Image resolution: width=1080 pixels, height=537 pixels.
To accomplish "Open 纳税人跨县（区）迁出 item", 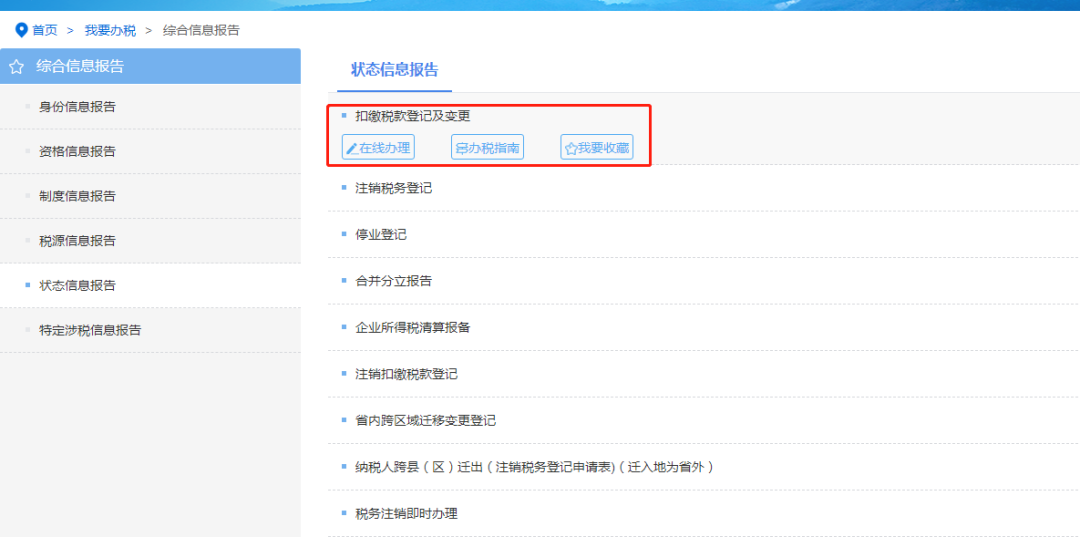I will tap(534, 467).
